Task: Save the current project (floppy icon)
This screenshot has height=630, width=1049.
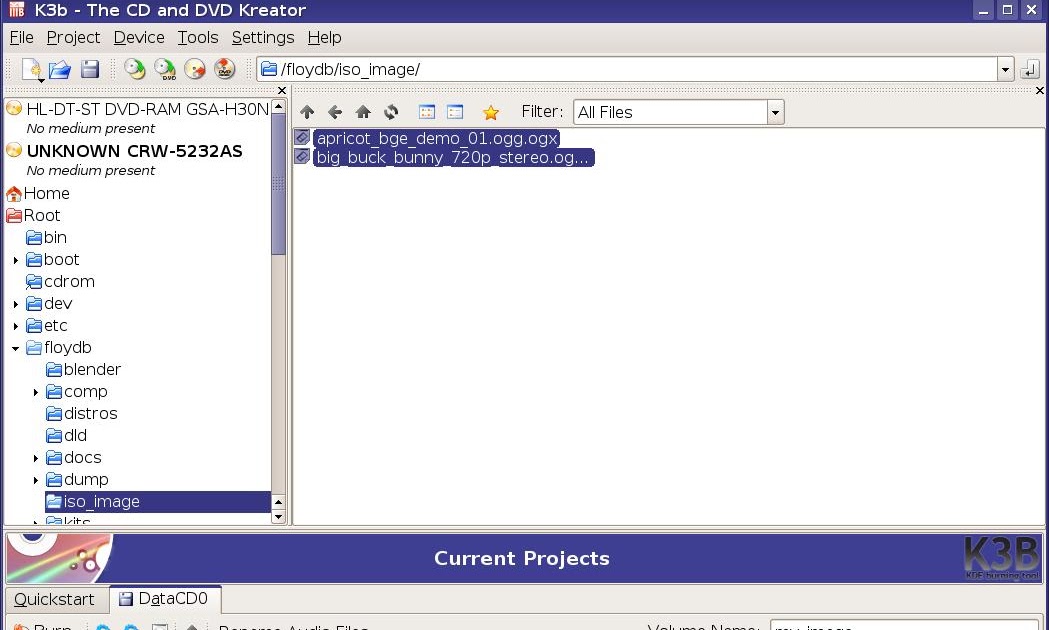Action: point(90,70)
